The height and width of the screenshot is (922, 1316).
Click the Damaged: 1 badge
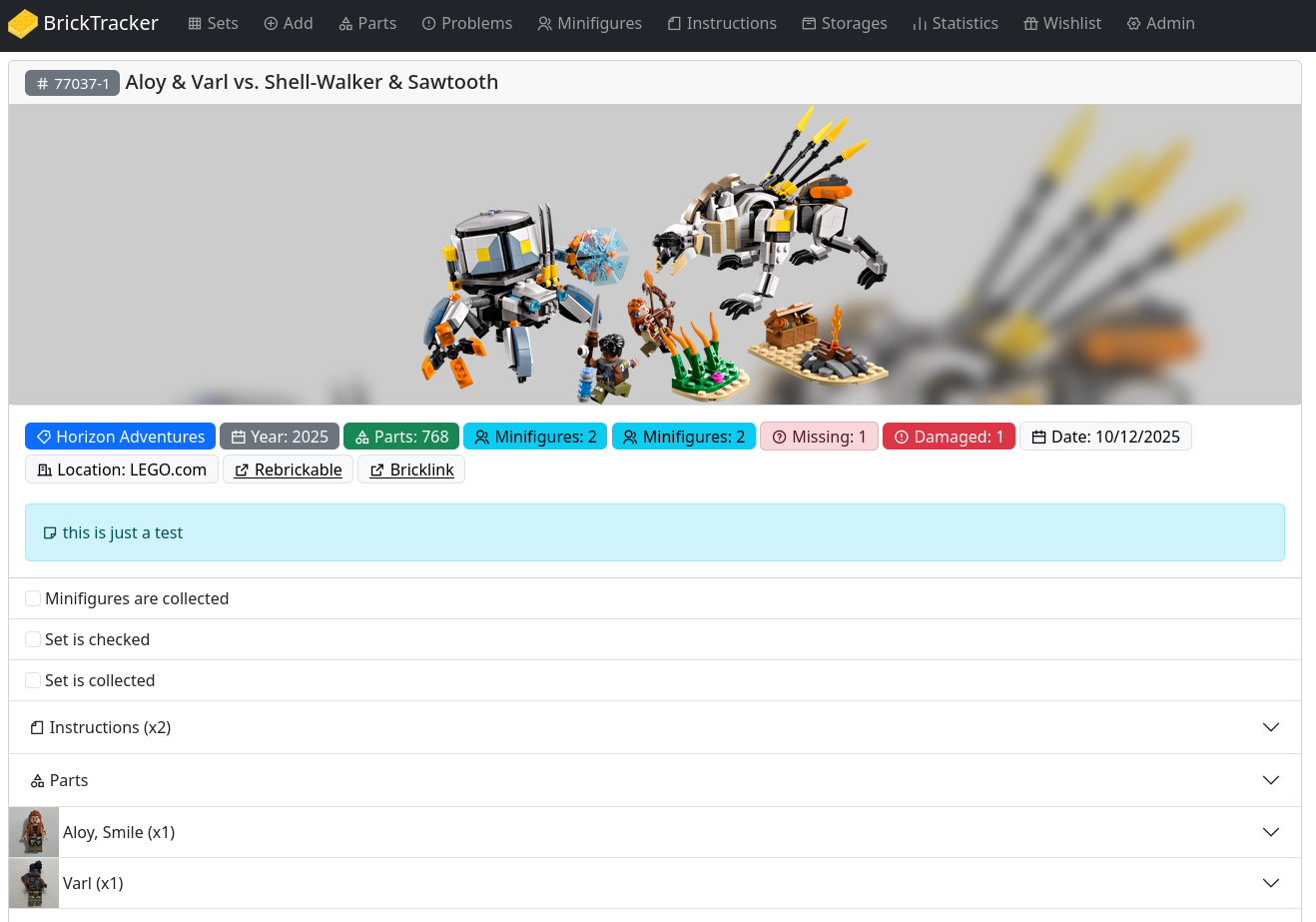pyautogui.click(x=949, y=437)
